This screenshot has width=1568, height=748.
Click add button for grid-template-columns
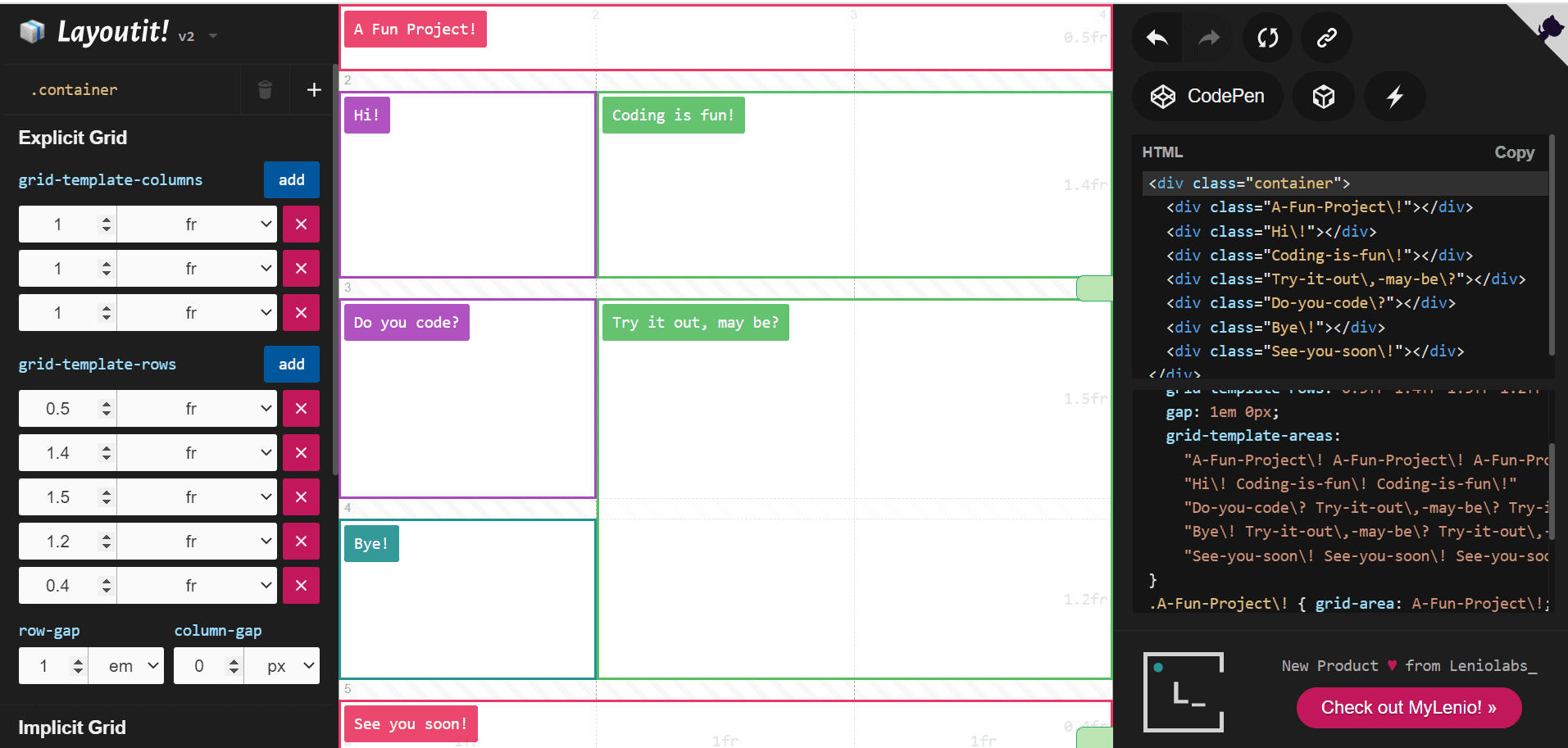[x=291, y=180]
